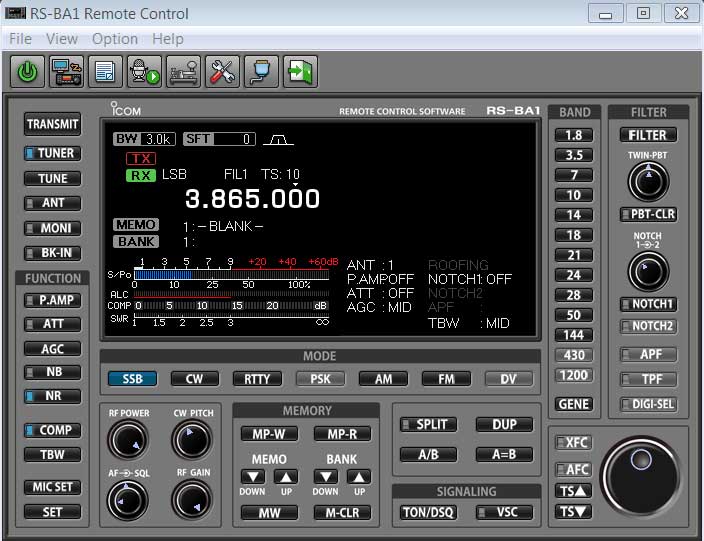Open the CW keyer toolbar icon
Viewport: 704px width, 541px height.
184,71
